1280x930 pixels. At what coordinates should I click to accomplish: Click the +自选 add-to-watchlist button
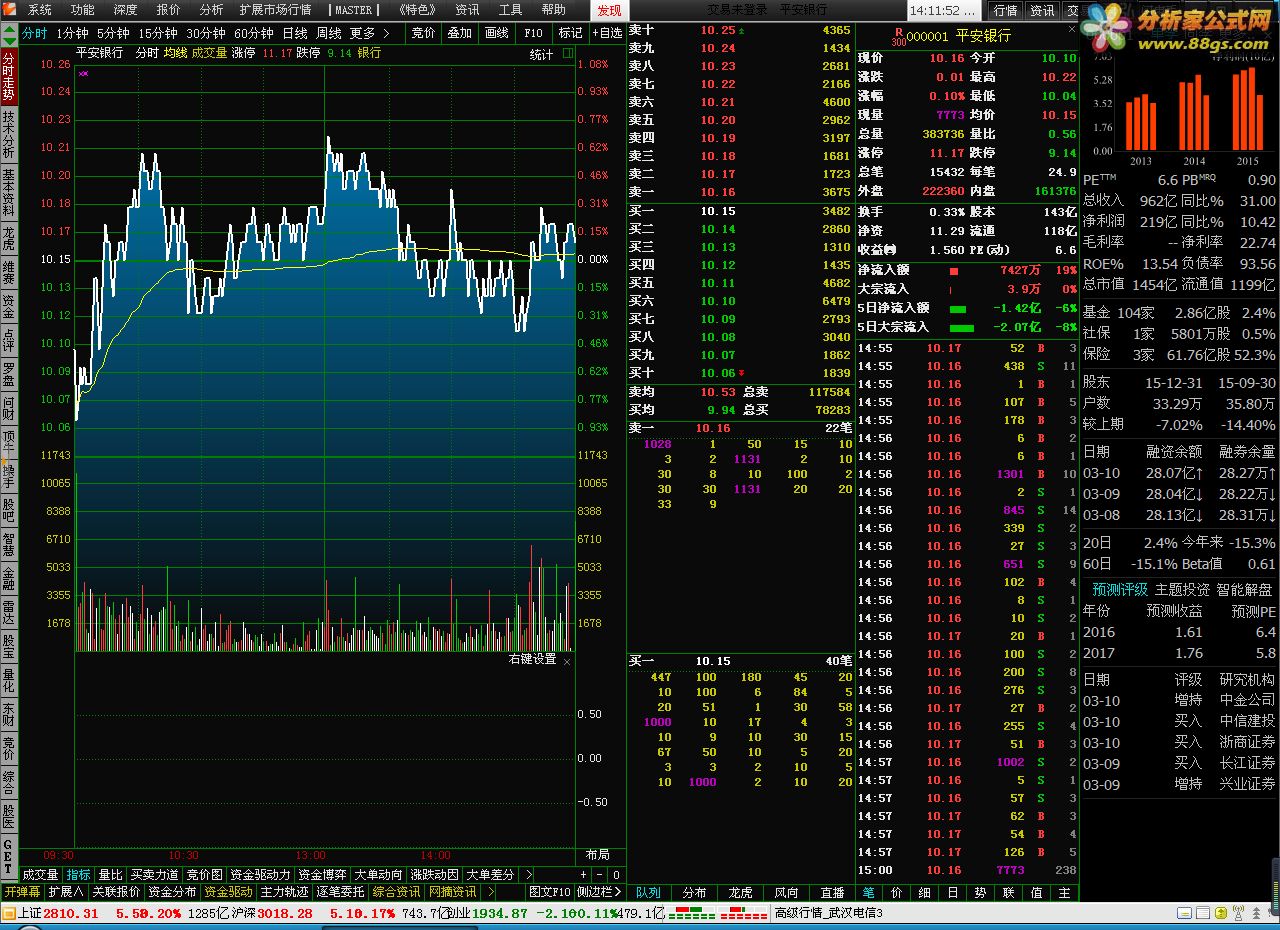click(607, 33)
